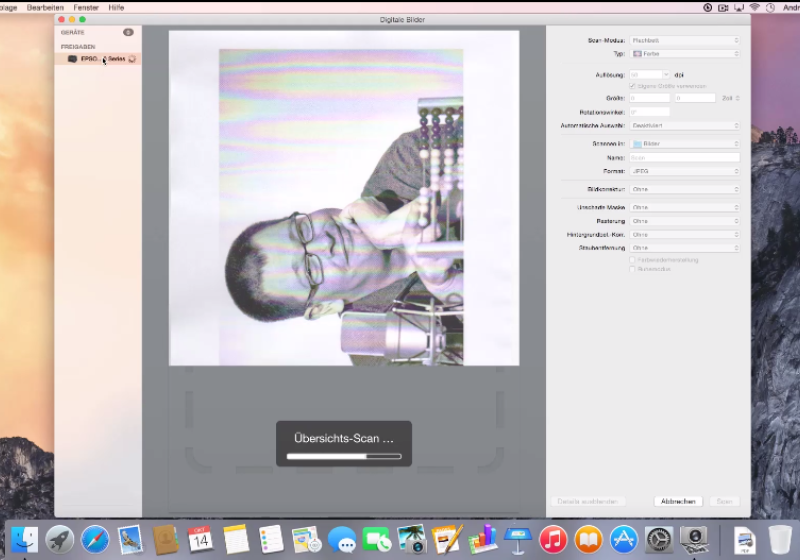The height and width of the screenshot is (560, 800).
Task: Open the Scan-Modus dropdown
Action: [684, 40]
